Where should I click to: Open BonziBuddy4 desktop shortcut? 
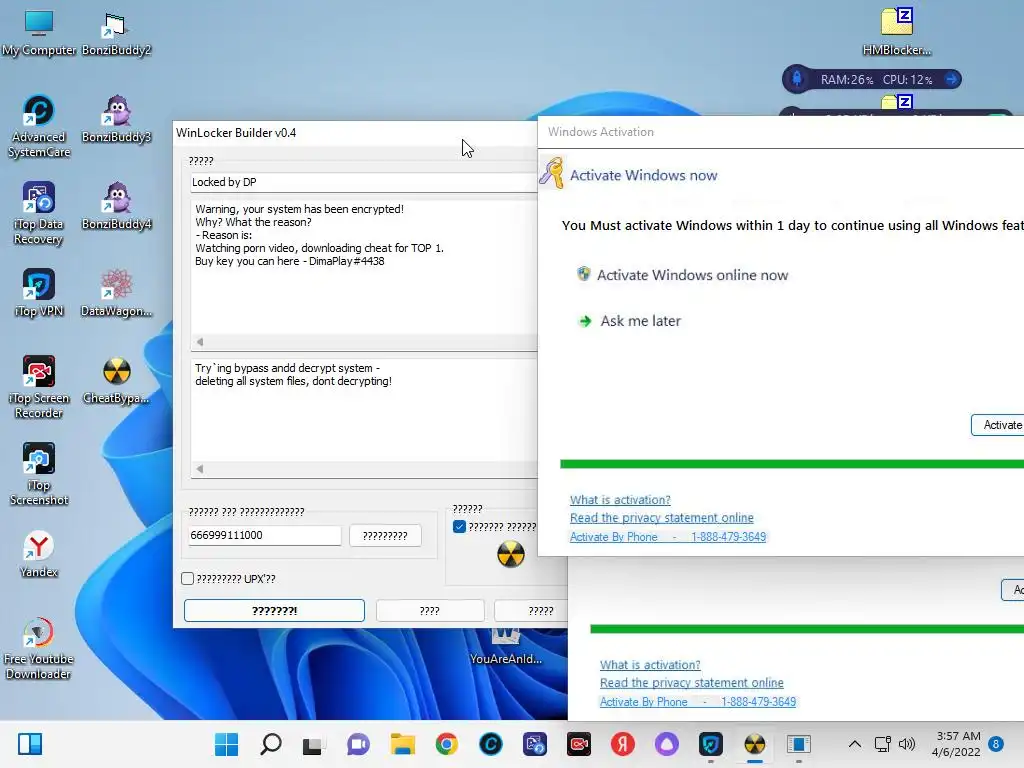116,206
